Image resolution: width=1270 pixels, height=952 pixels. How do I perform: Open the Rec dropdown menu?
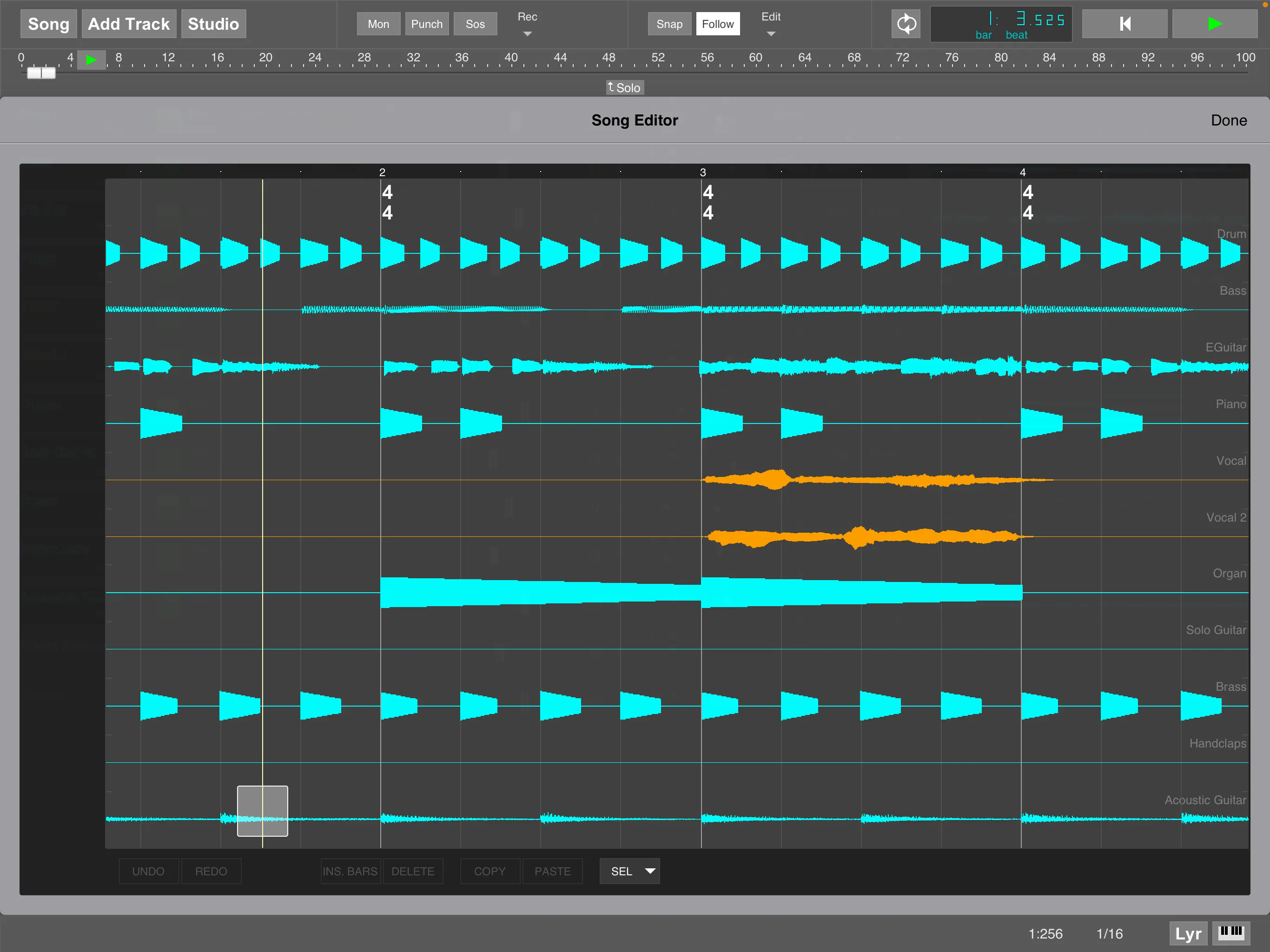(x=527, y=24)
